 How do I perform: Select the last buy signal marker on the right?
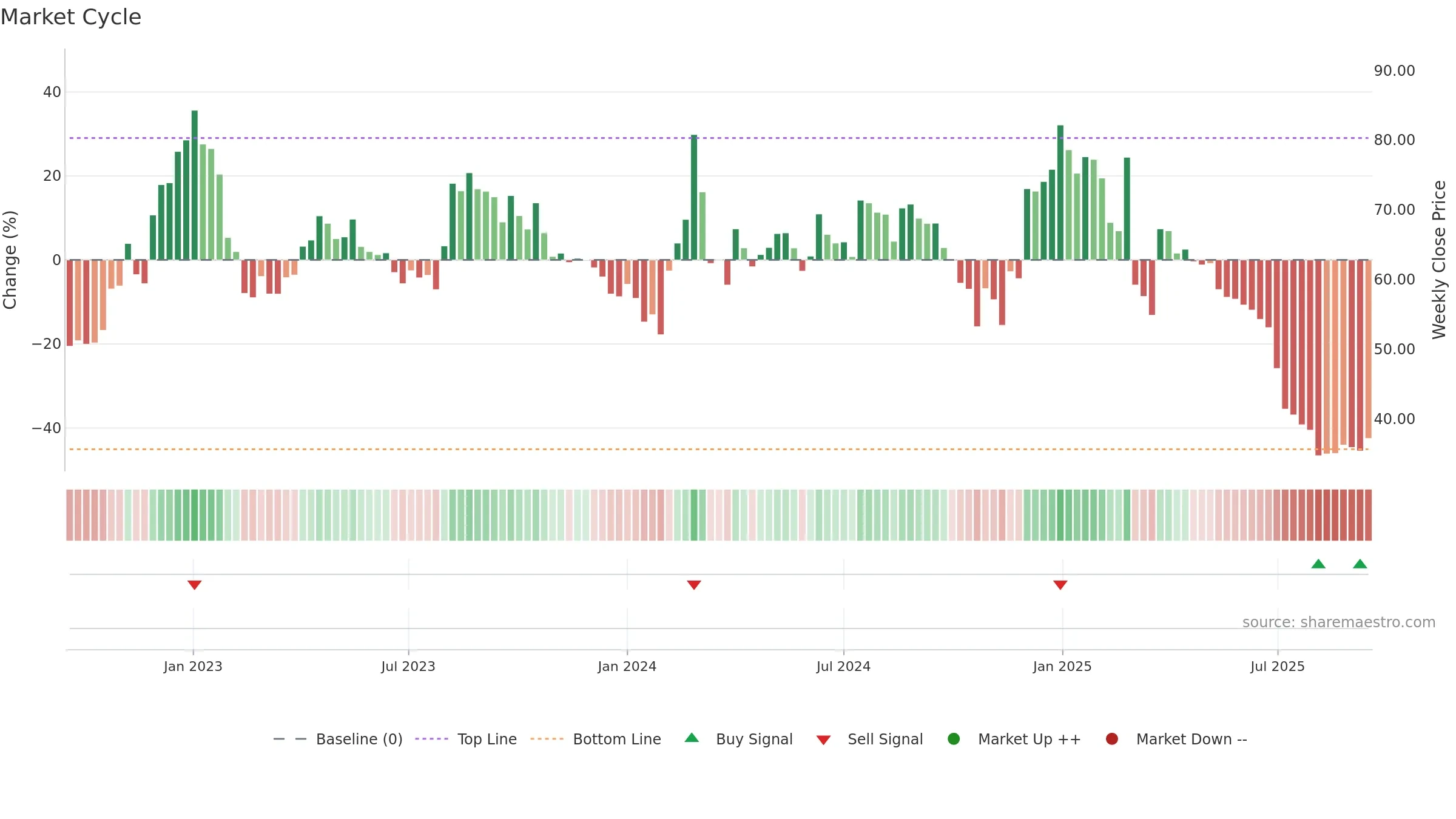click(1360, 564)
